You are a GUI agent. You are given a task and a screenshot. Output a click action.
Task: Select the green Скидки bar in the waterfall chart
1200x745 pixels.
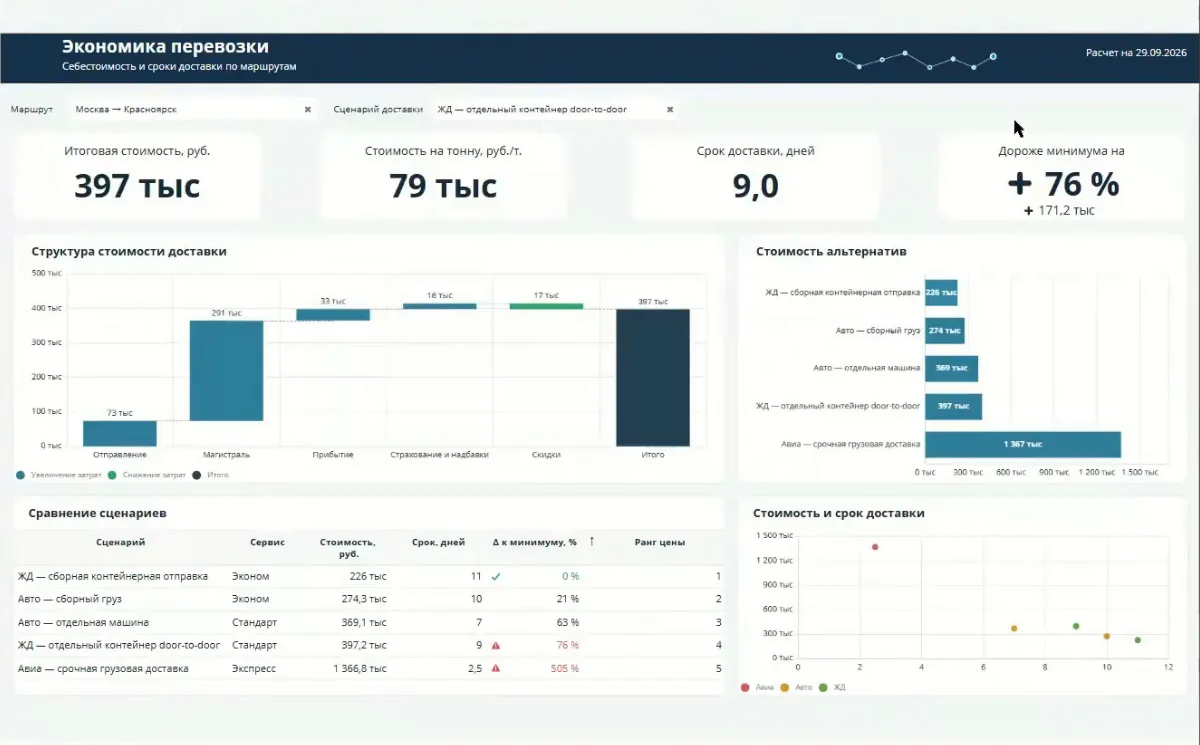click(x=546, y=306)
